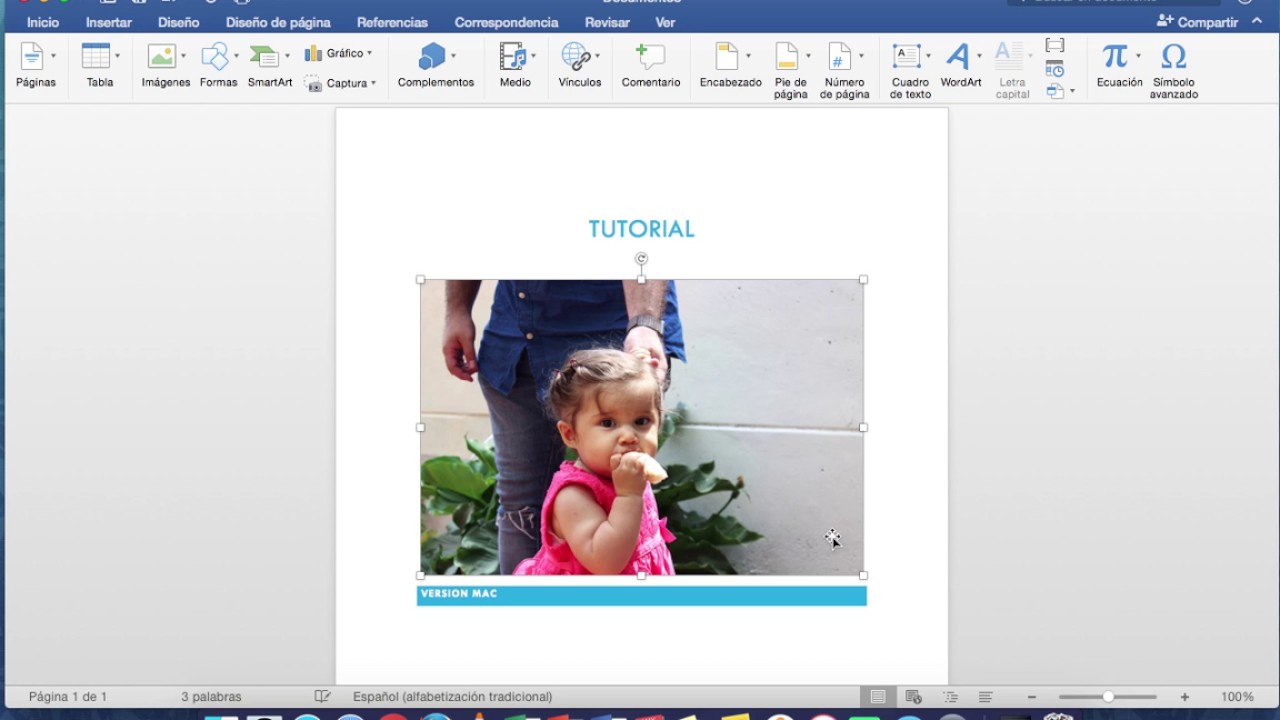Open the Formas shapes gallery

[x=215, y=56]
